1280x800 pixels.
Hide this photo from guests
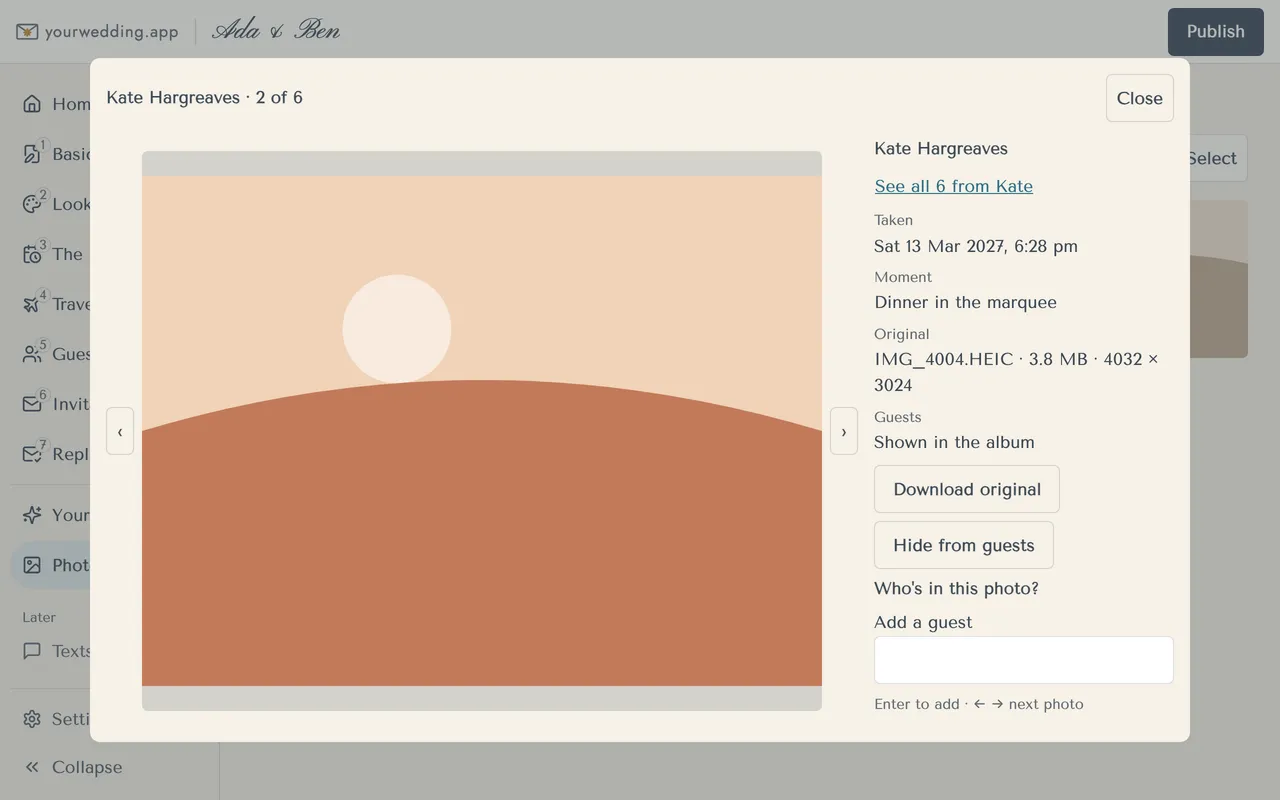pyautogui.click(x=964, y=545)
